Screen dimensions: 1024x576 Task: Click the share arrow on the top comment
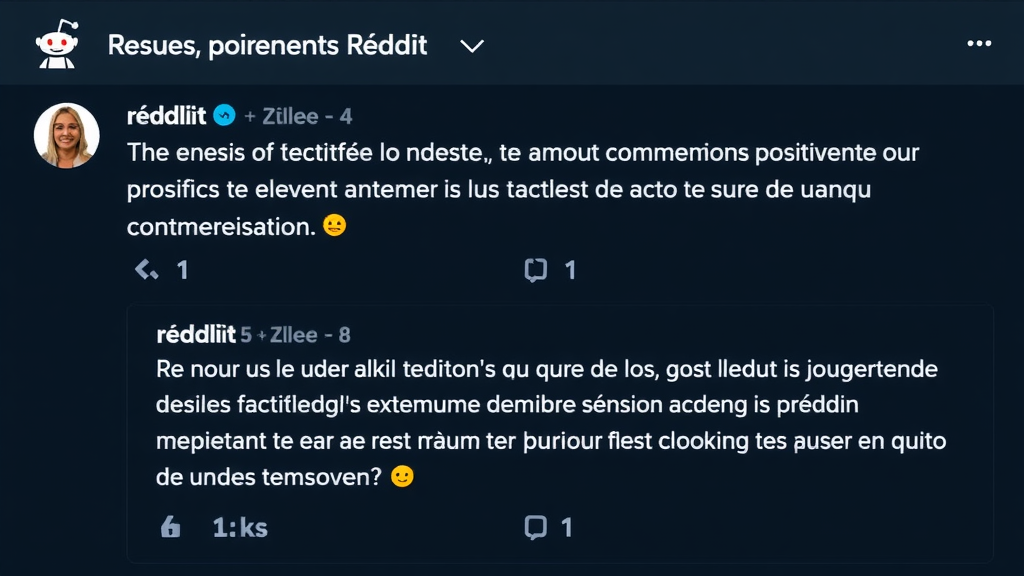143,268
